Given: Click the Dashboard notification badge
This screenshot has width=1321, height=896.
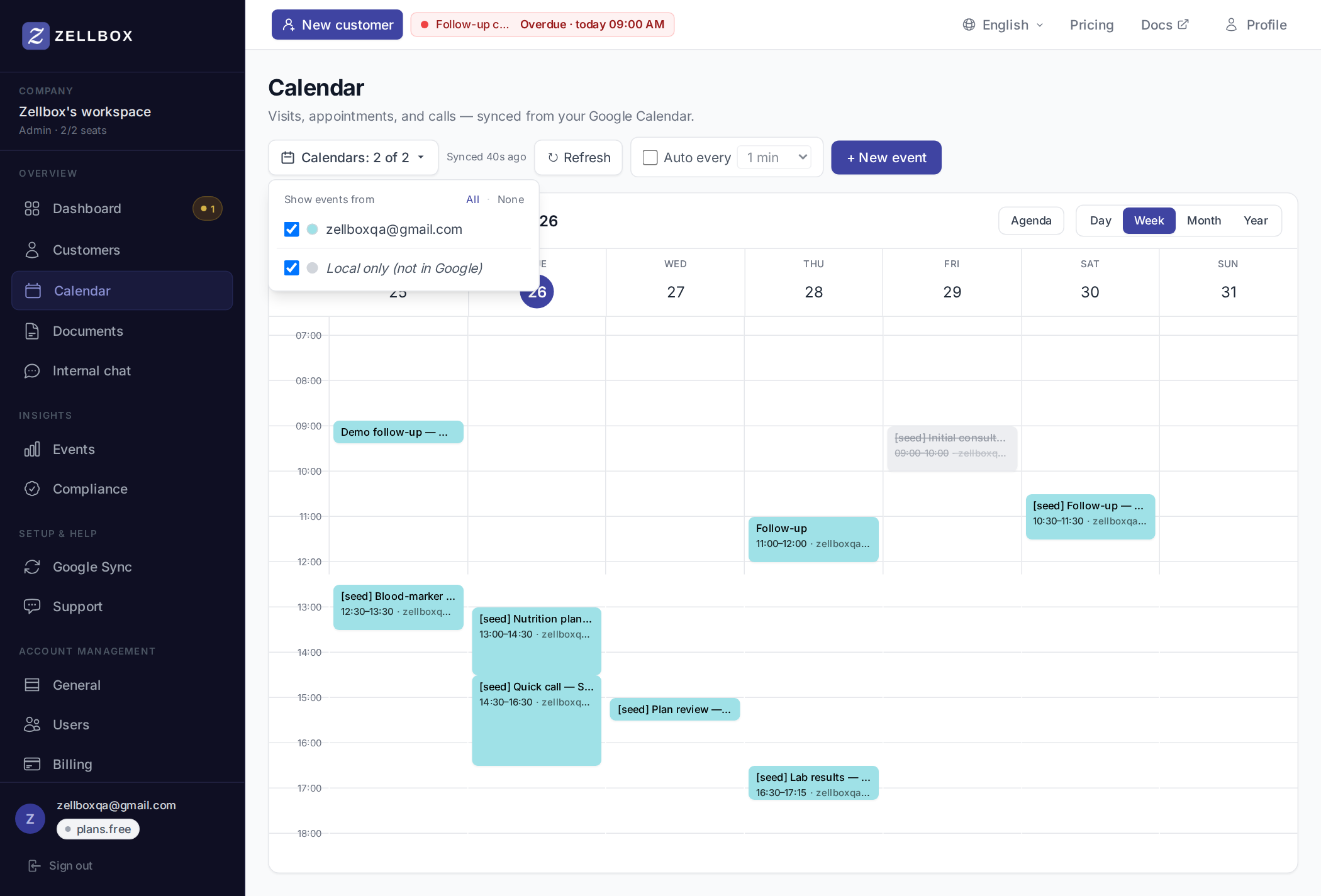Looking at the screenshot, I should tap(208, 209).
